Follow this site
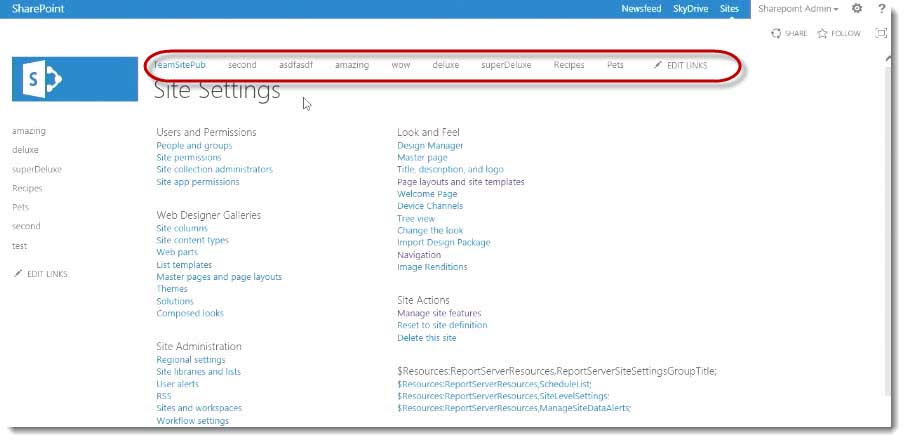The image size is (906, 442). tap(839, 34)
